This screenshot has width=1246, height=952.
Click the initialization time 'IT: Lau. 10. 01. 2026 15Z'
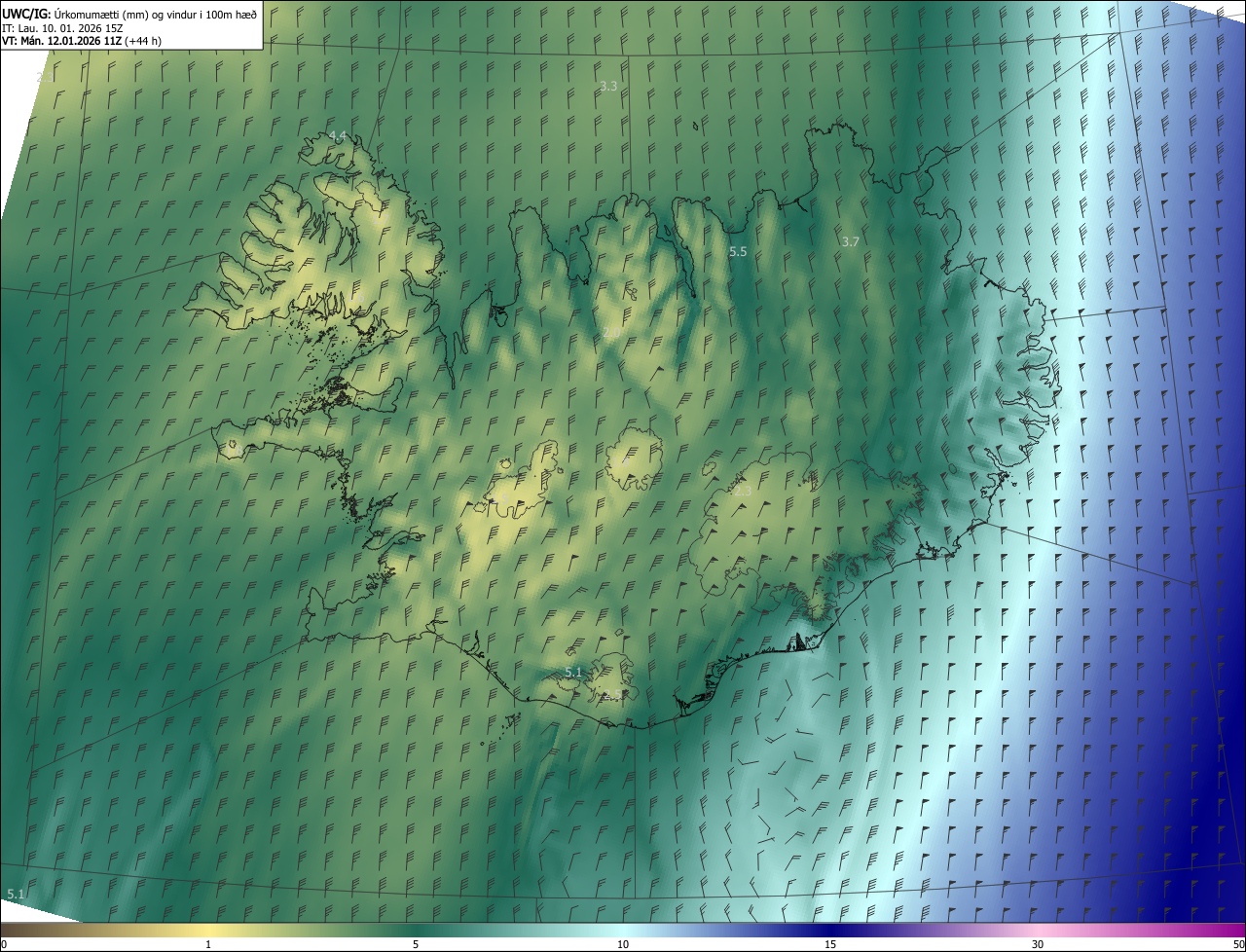(x=63, y=27)
